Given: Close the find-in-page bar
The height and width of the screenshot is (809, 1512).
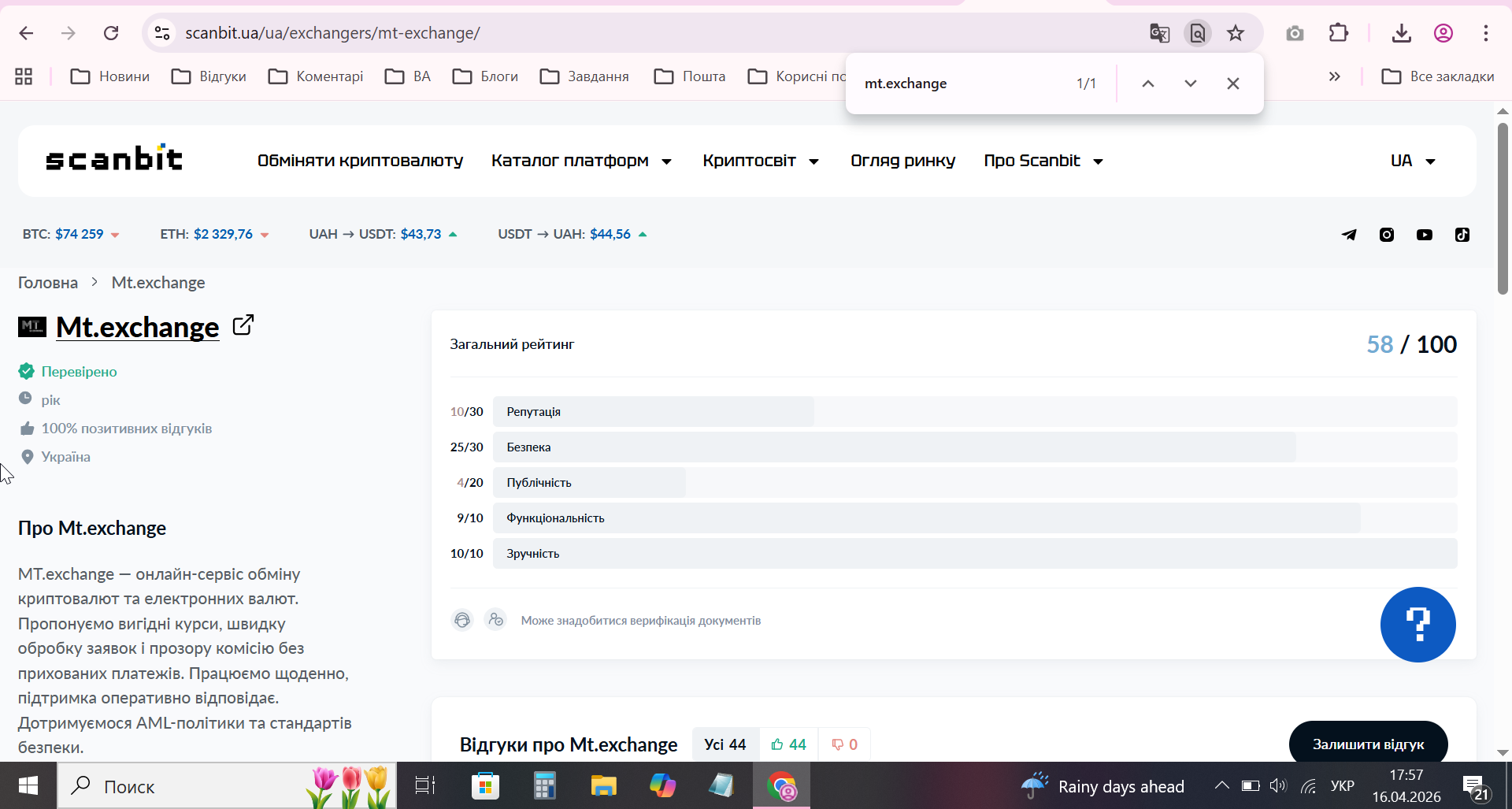Looking at the screenshot, I should click(1233, 83).
